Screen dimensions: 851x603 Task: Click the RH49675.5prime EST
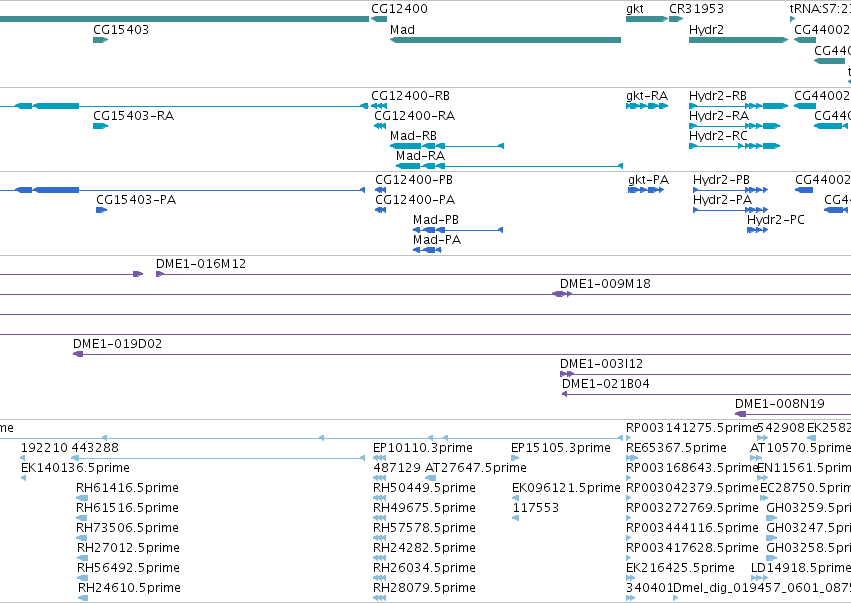point(379,518)
